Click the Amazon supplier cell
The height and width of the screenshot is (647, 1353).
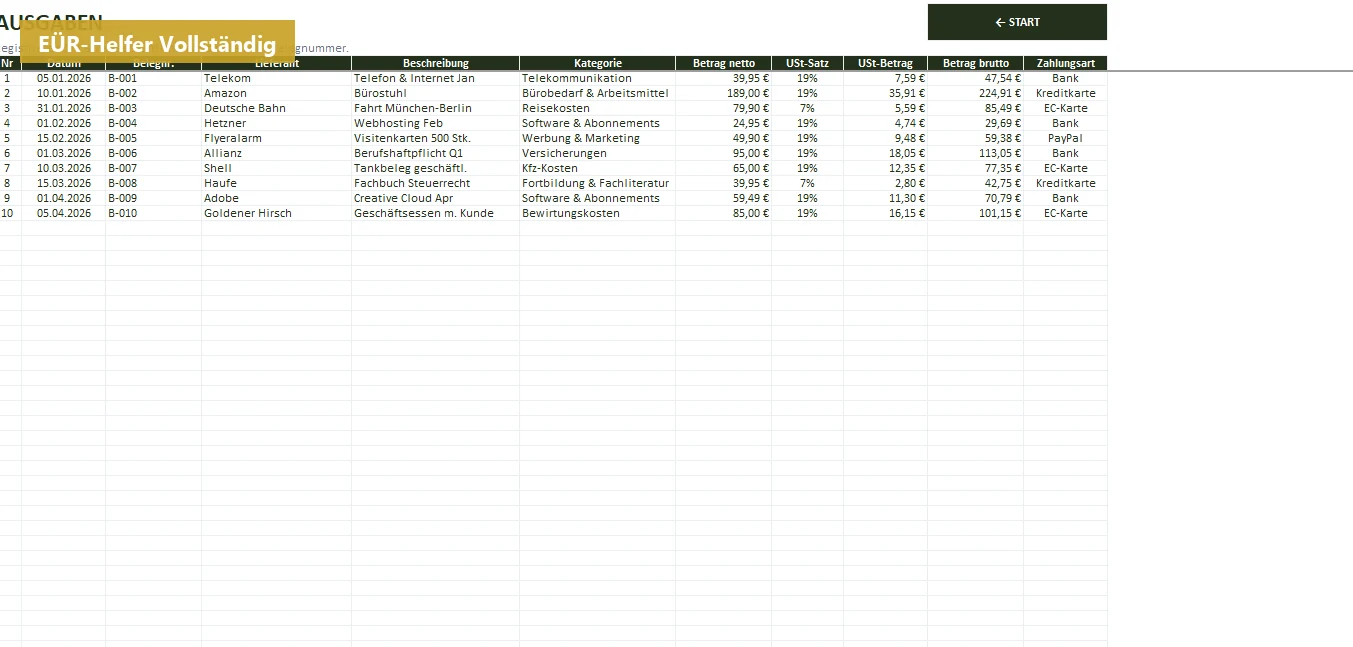pyautogui.click(x=276, y=93)
